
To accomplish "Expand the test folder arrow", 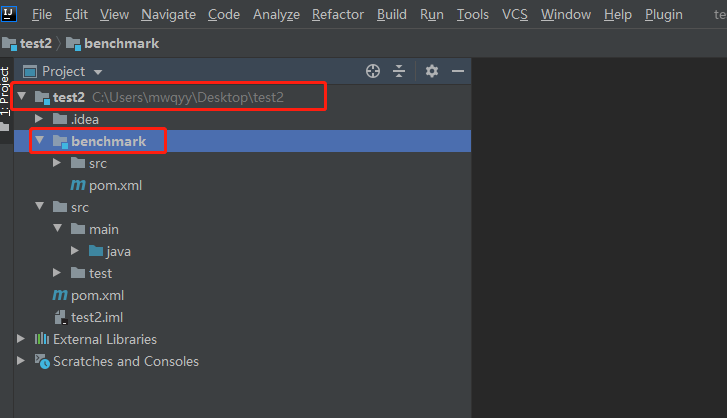I will (57, 272).
